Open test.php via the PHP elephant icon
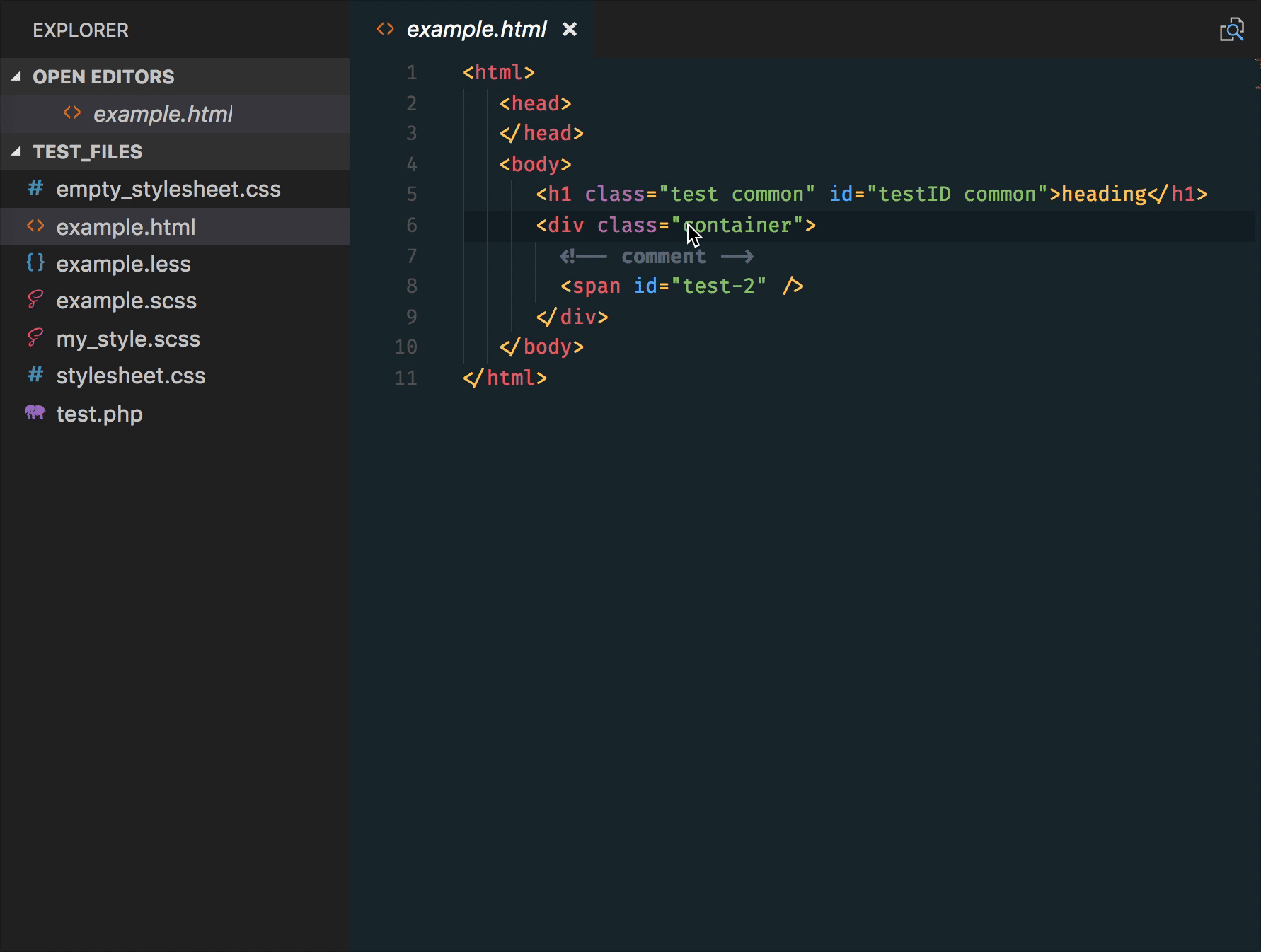The width and height of the screenshot is (1261, 952). [x=35, y=414]
